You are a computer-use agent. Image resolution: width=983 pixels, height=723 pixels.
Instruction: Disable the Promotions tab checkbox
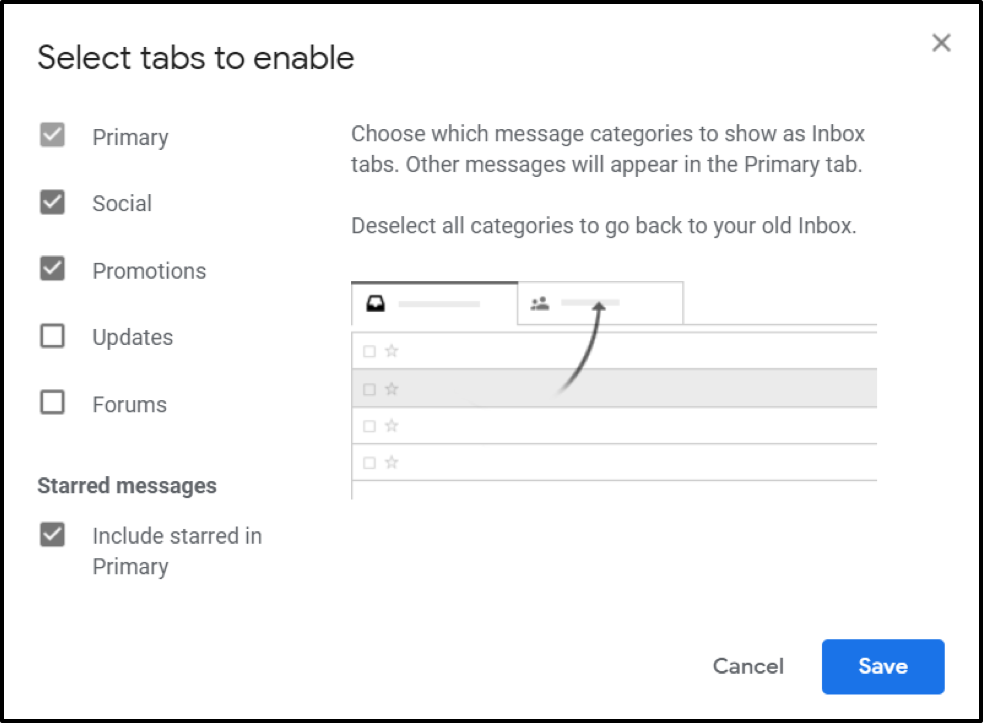click(52, 269)
